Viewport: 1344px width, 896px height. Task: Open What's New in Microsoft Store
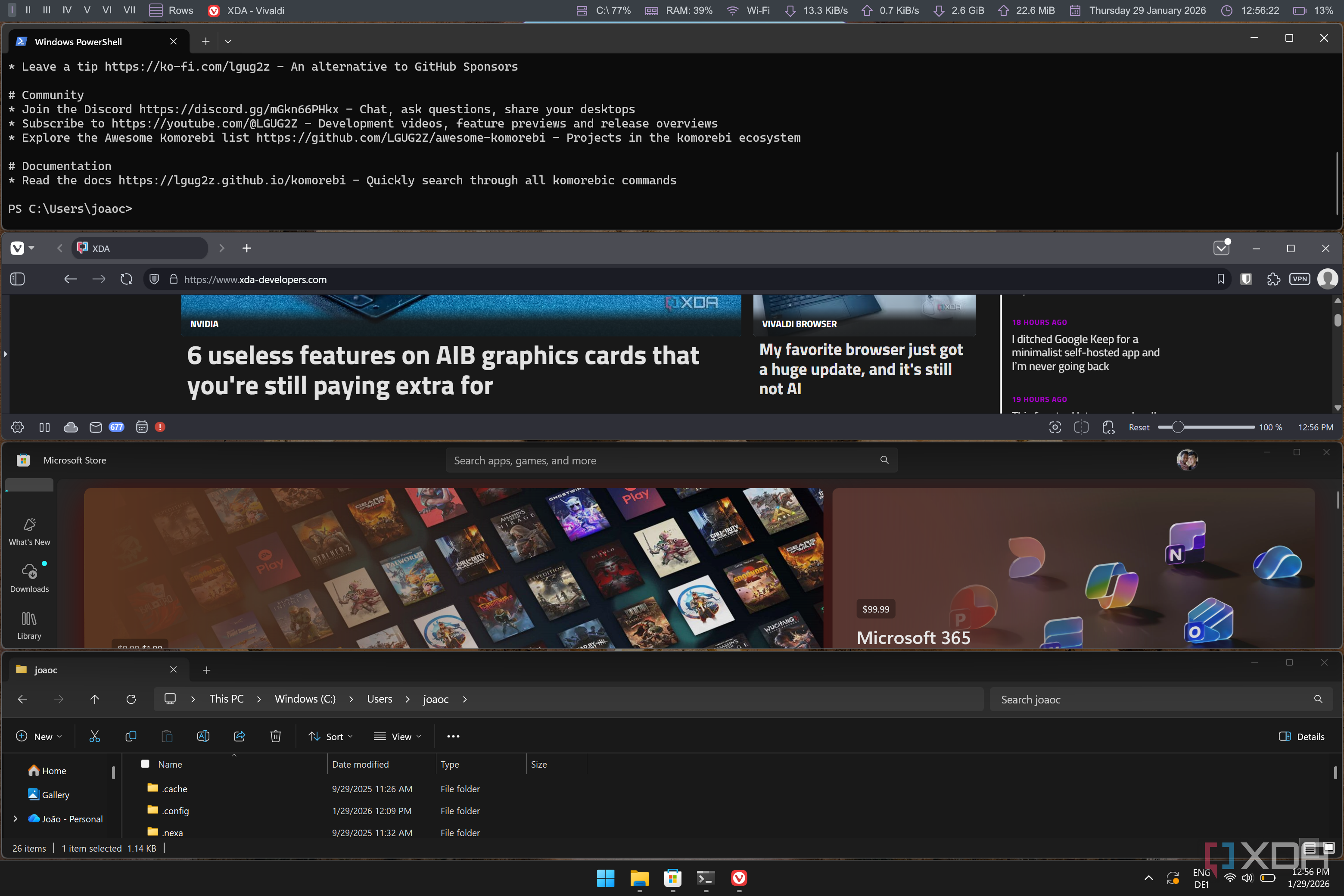[29, 532]
